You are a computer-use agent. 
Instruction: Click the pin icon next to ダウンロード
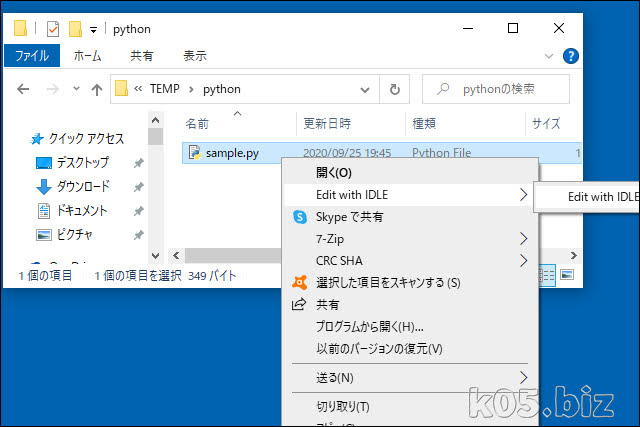tap(139, 187)
